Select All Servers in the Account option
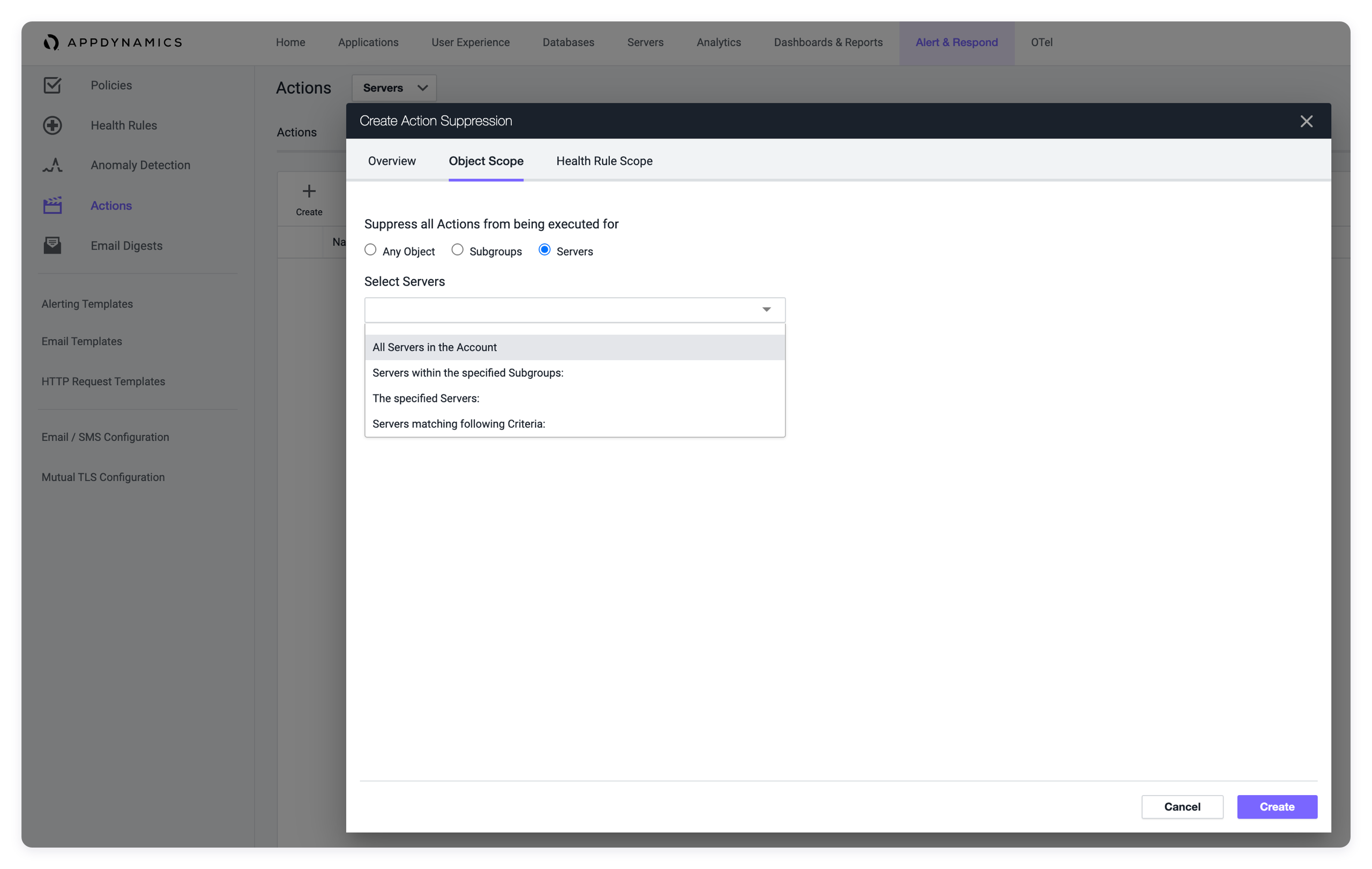The width and height of the screenshot is (1372, 869). pyautogui.click(x=574, y=346)
